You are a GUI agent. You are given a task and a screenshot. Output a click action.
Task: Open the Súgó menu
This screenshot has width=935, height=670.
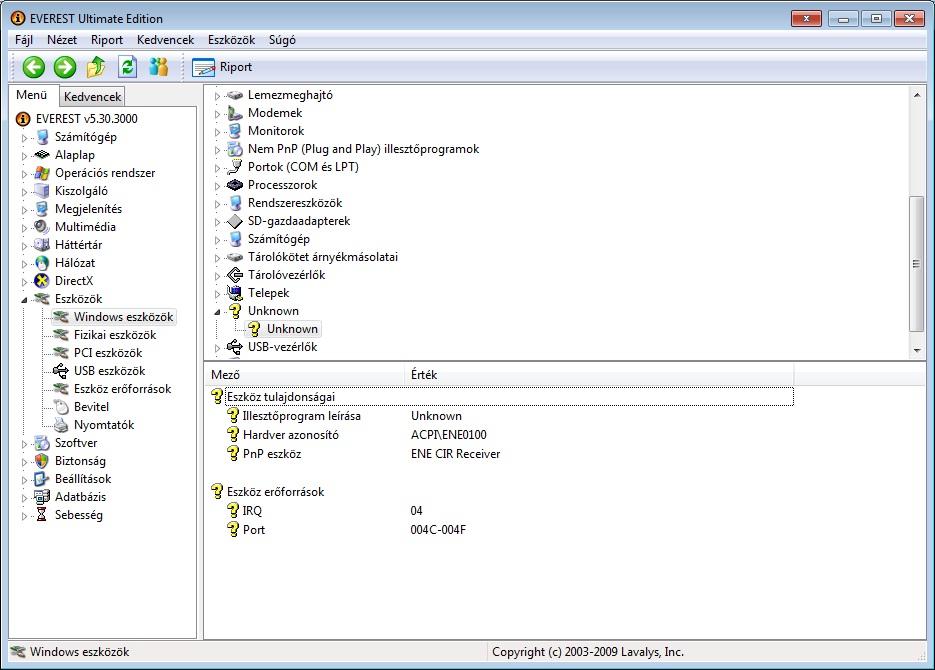click(x=282, y=40)
